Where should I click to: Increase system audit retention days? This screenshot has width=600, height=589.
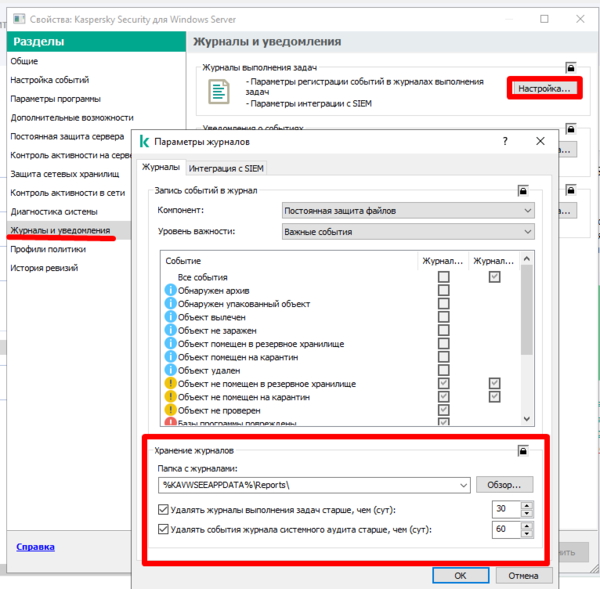click(x=527, y=526)
